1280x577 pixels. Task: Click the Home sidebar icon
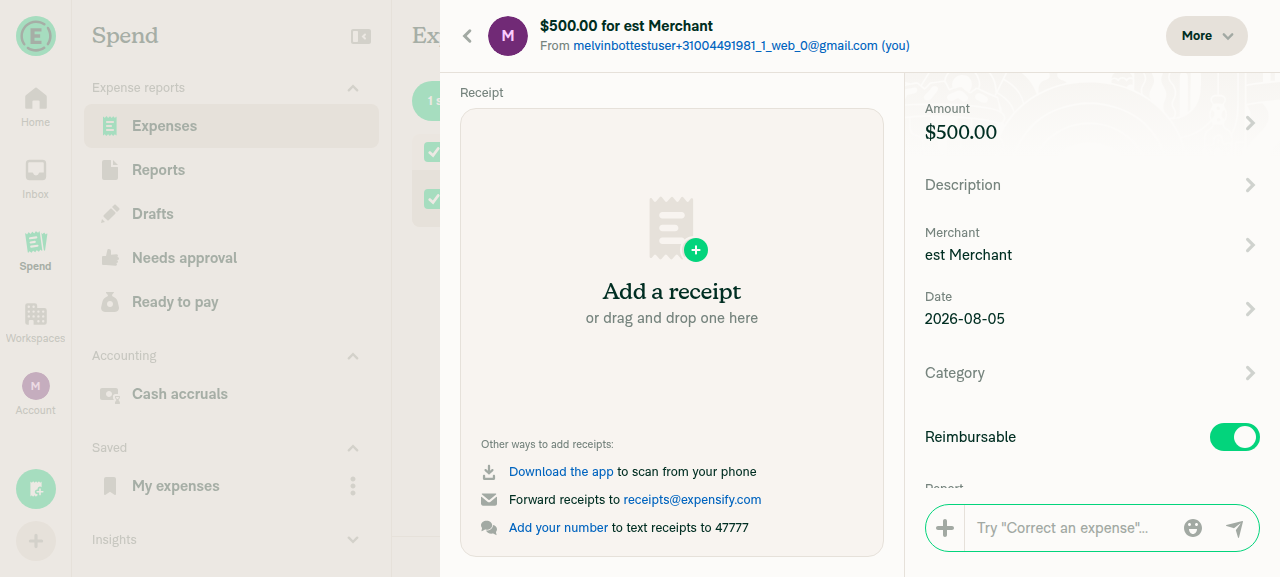pos(35,107)
